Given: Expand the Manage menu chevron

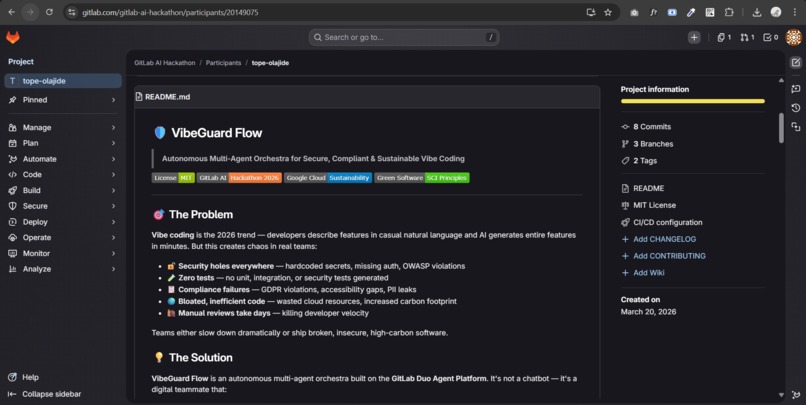Looking at the screenshot, I should pos(114,127).
